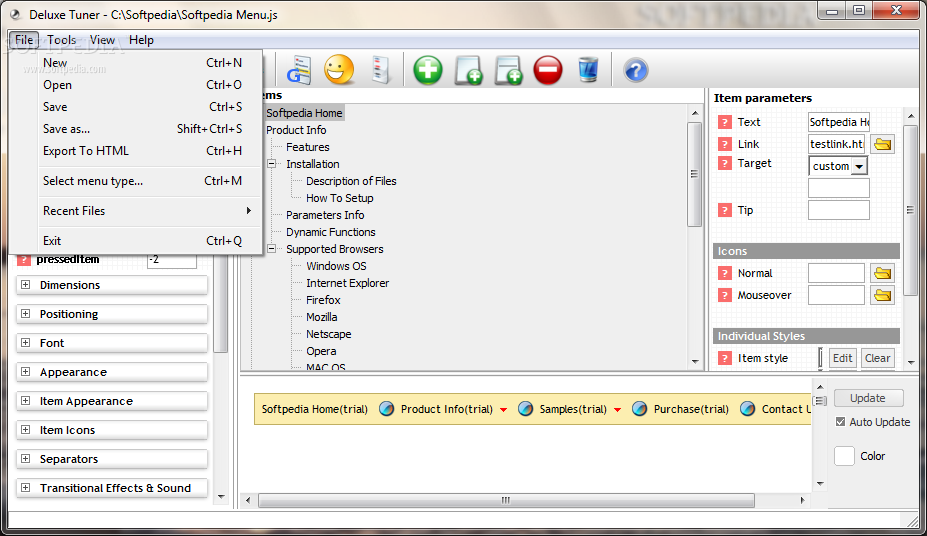Expand Transitional Effects & Sound section
The image size is (927, 536).
tap(25, 488)
